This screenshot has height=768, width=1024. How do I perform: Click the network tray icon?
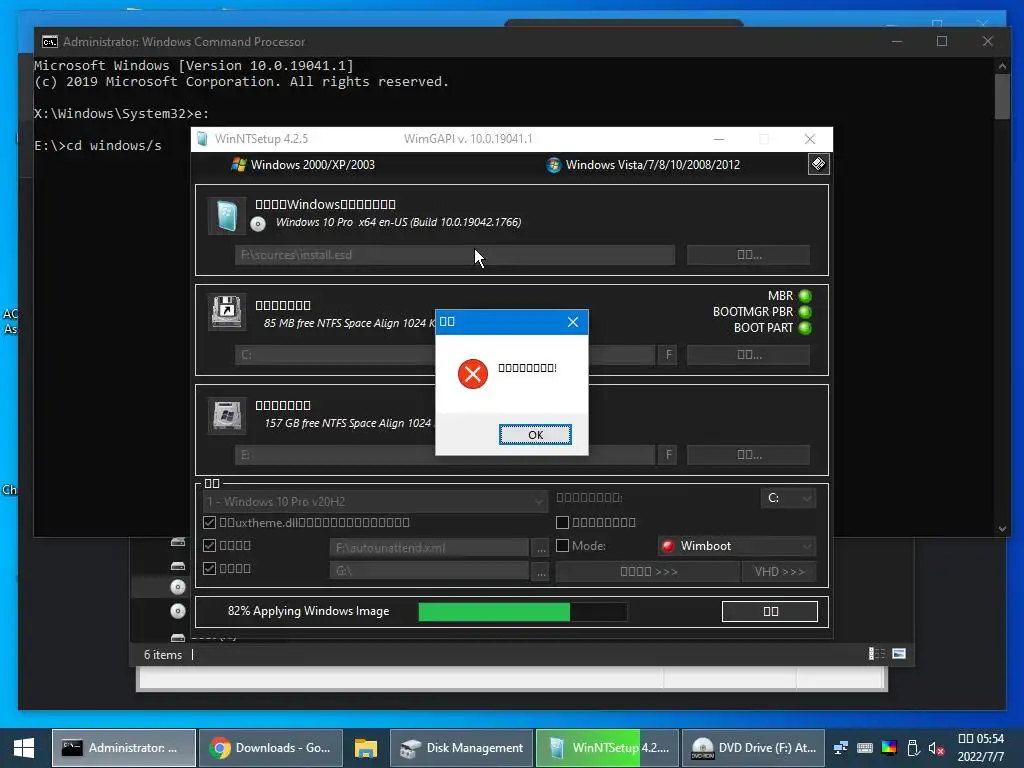point(841,748)
